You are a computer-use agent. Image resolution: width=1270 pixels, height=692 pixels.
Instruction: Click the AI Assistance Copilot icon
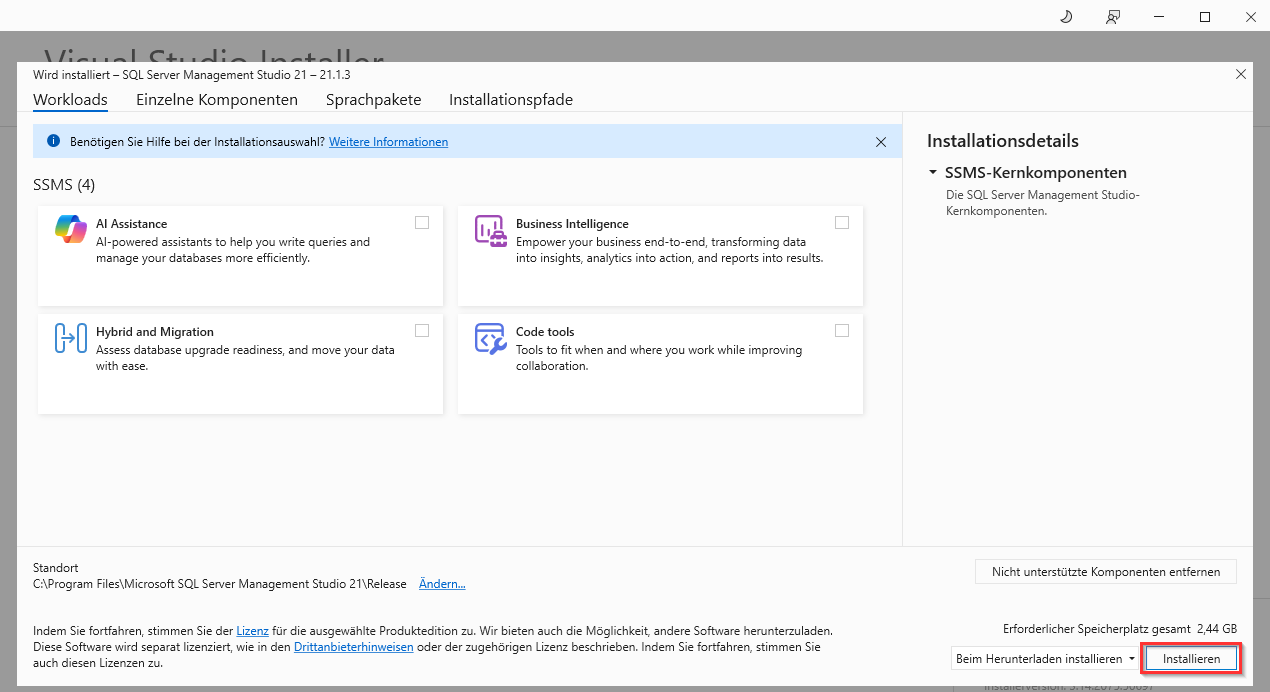[x=71, y=230]
